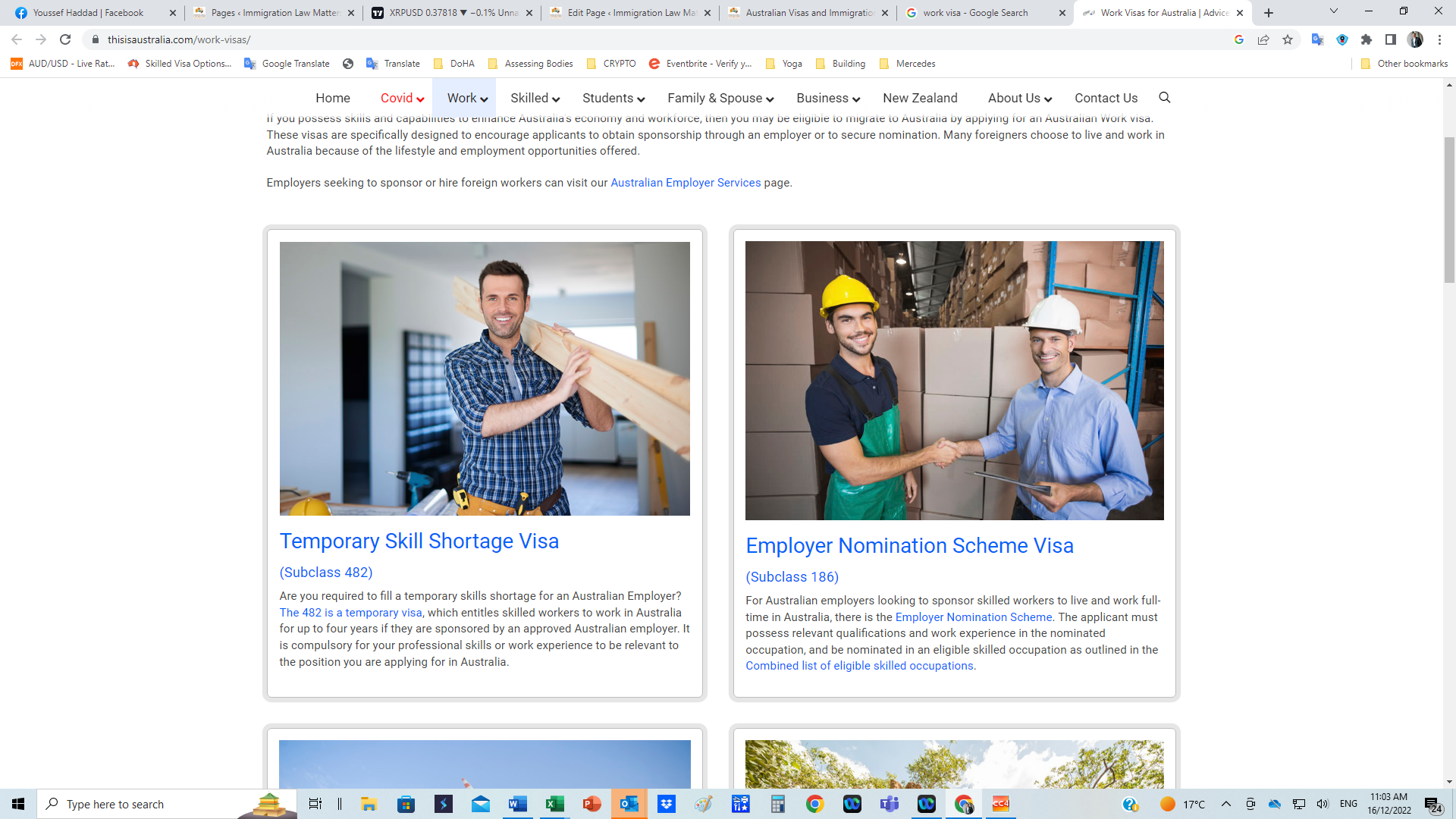Click the page vertical scrollbar
1456x819 pixels.
(x=1449, y=210)
